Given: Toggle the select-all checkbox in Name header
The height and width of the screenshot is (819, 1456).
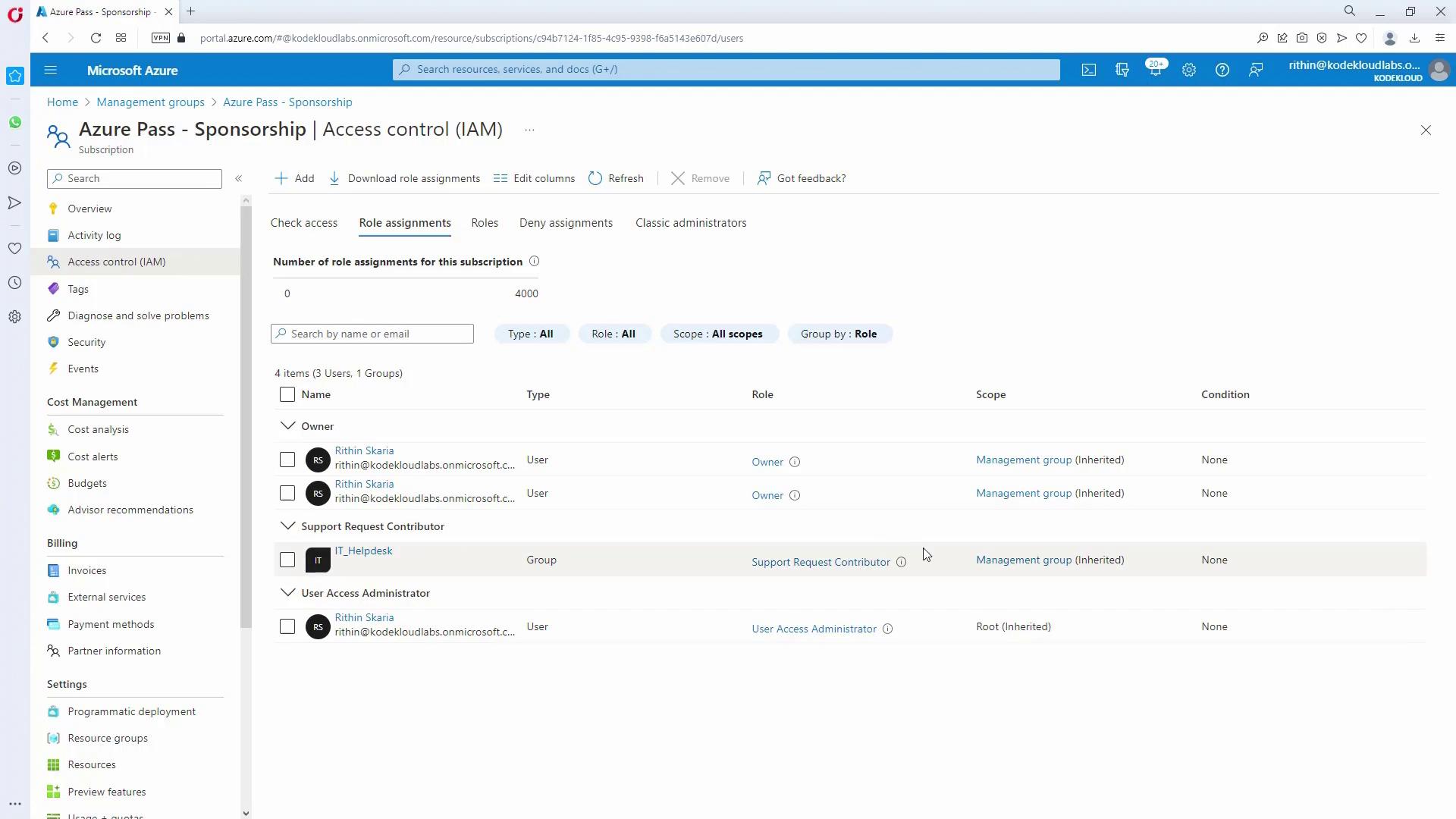Looking at the screenshot, I should click(x=287, y=394).
